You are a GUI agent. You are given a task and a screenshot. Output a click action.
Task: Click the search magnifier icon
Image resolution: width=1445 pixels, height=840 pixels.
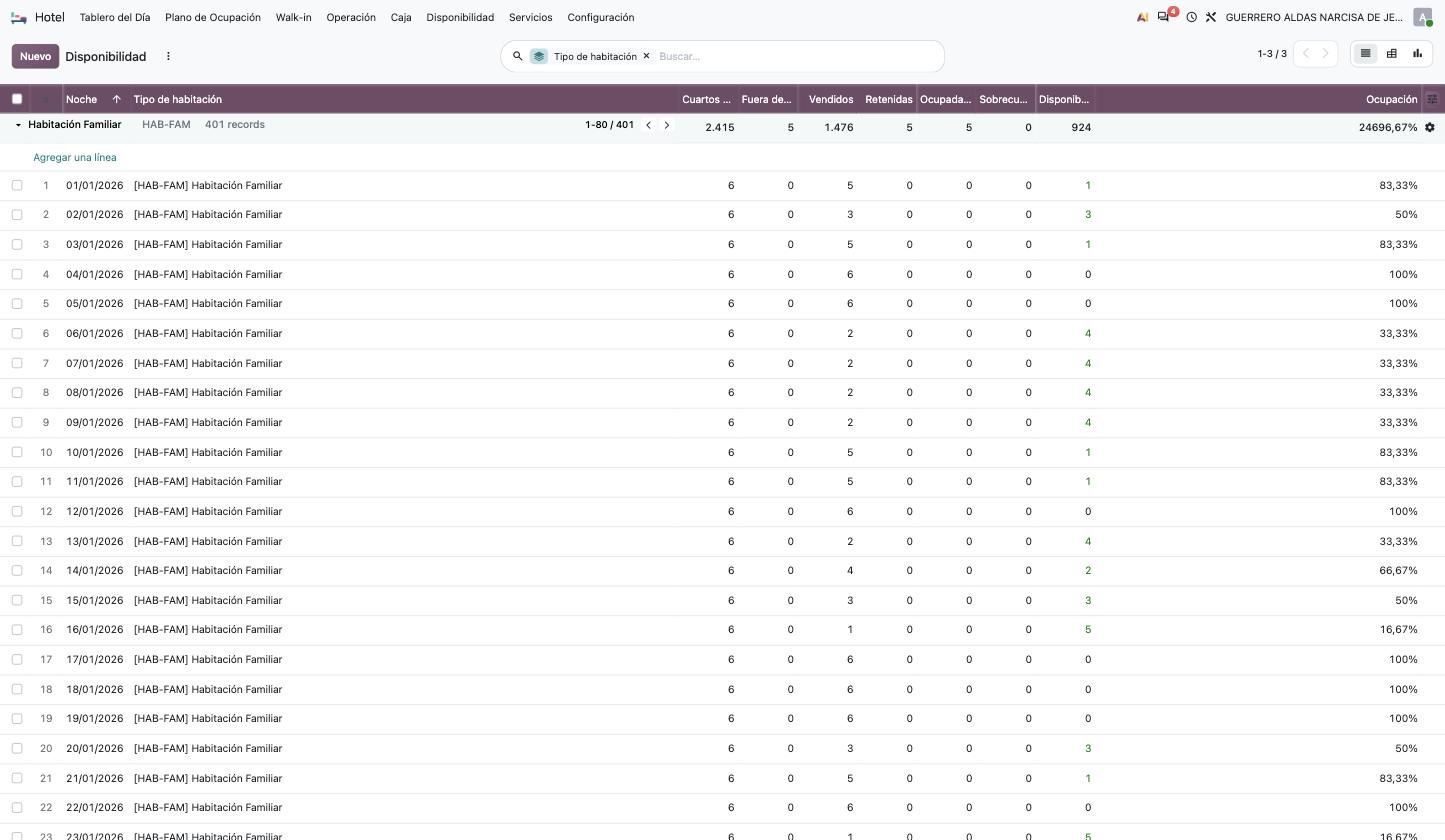pyautogui.click(x=517, y=56)
